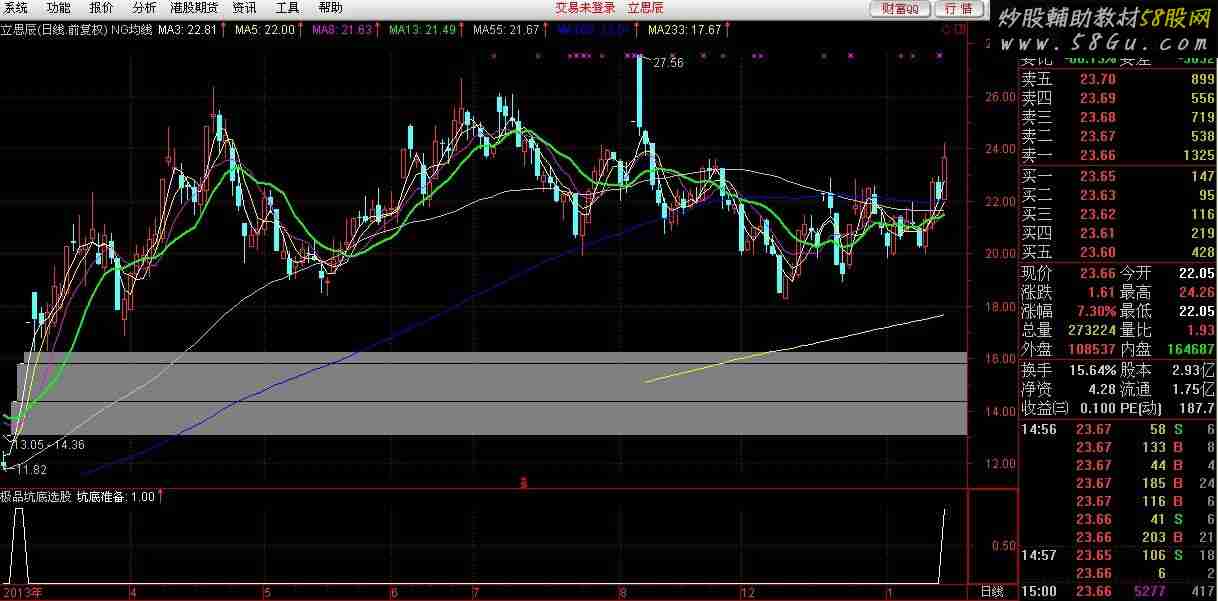Click the 换手 value 15.64%
This screenshot has width=1218, height=601.
click(x=1091, y=370)
